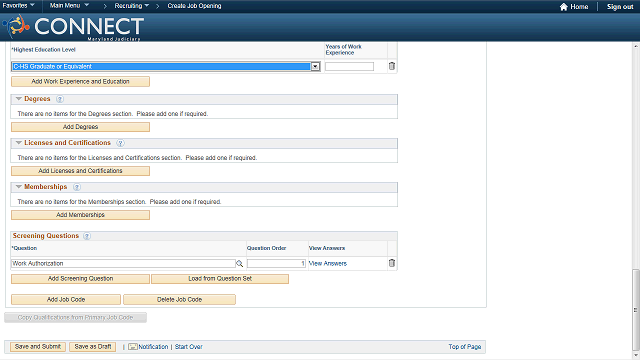Focus the Question Order field
The image size is (640, 360).
(276, 264)
